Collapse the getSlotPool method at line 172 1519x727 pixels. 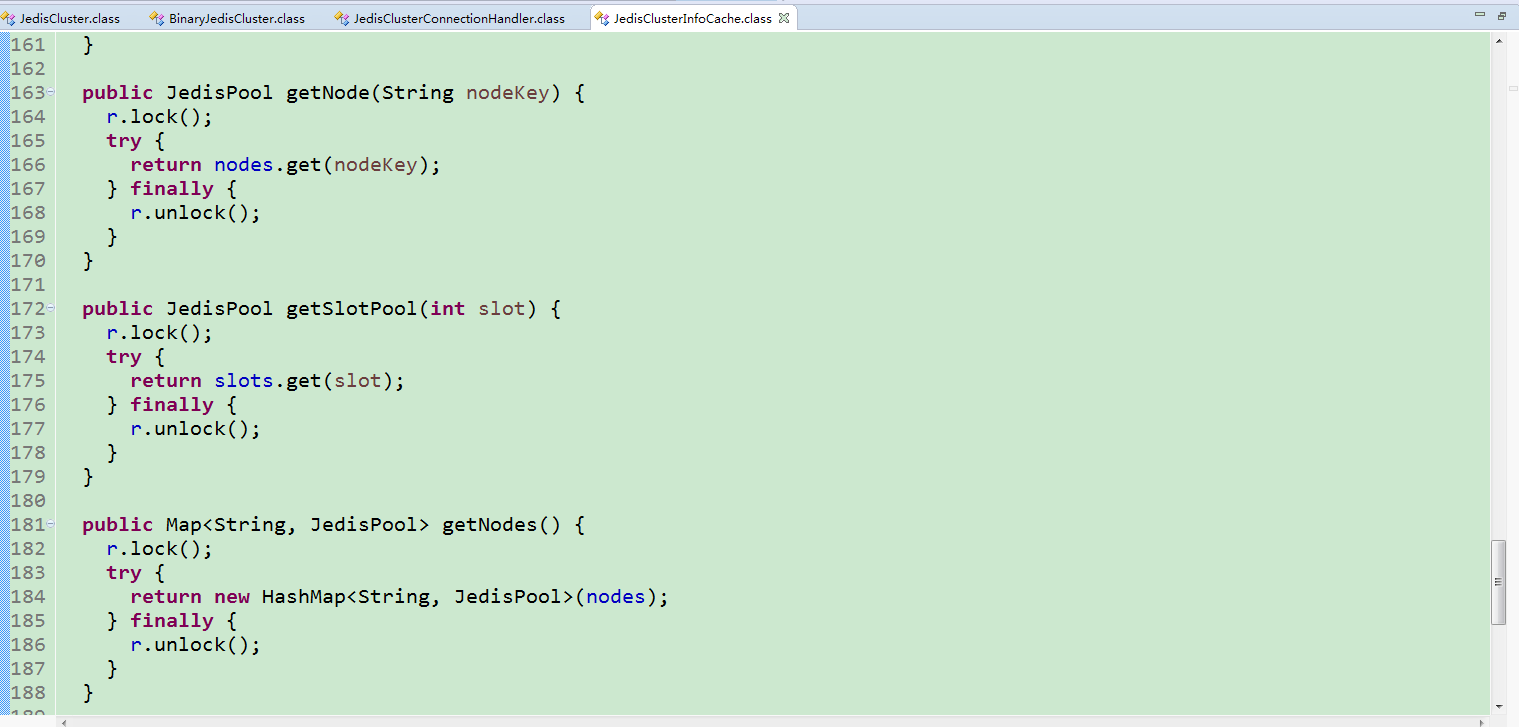click(50, 308)
